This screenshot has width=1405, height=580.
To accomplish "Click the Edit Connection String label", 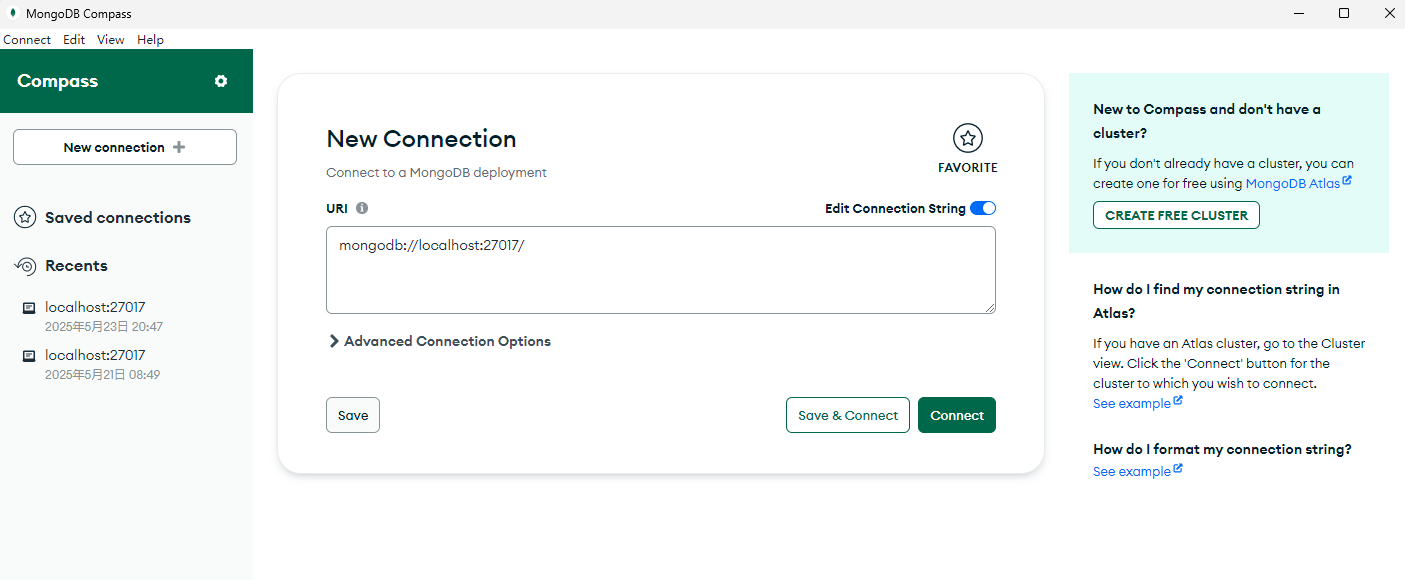I will click(895, 209).
